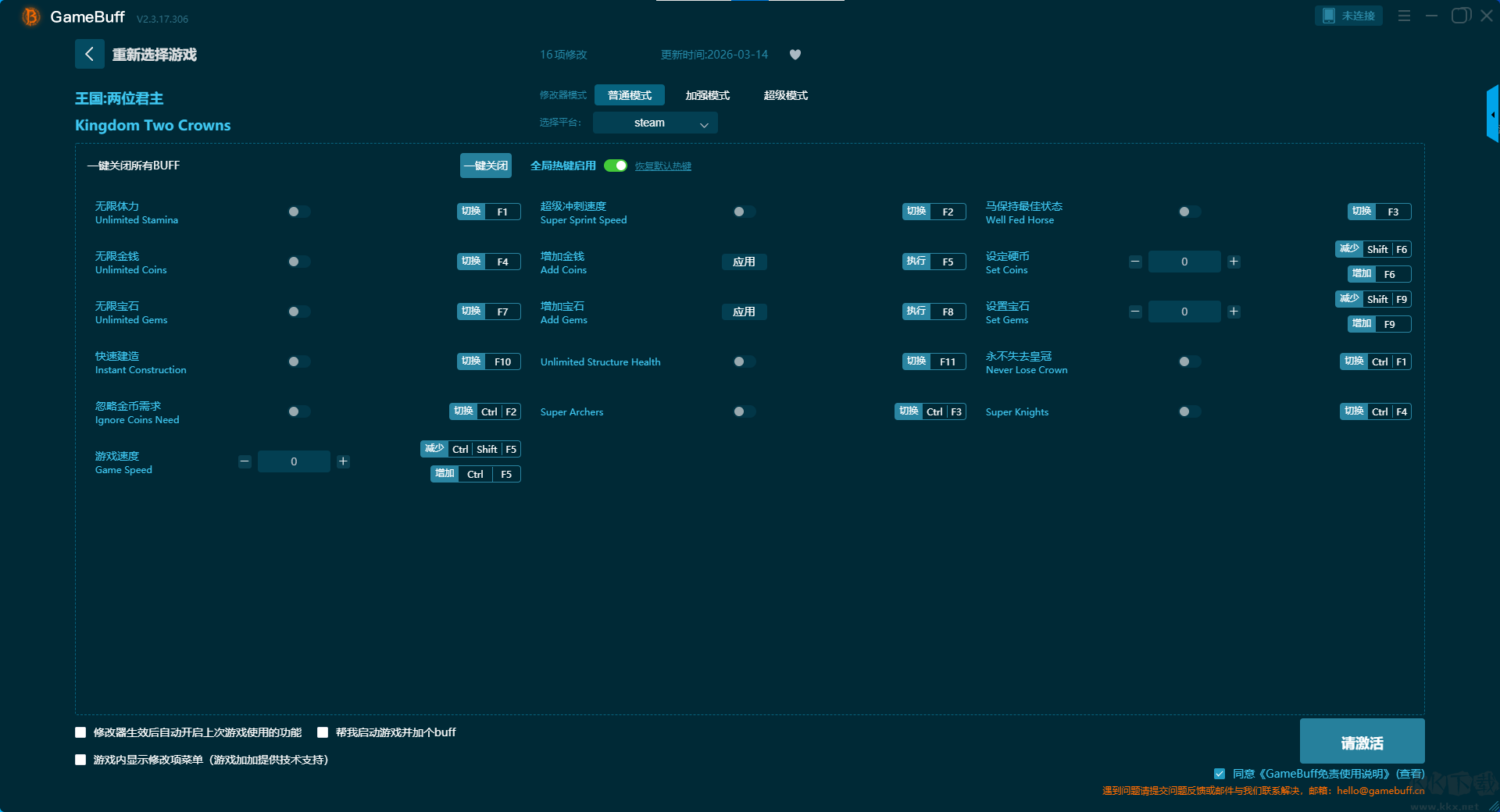Select the 超级模式 super mode tab
Viewport: 1500px width, 812px height.
785,95
